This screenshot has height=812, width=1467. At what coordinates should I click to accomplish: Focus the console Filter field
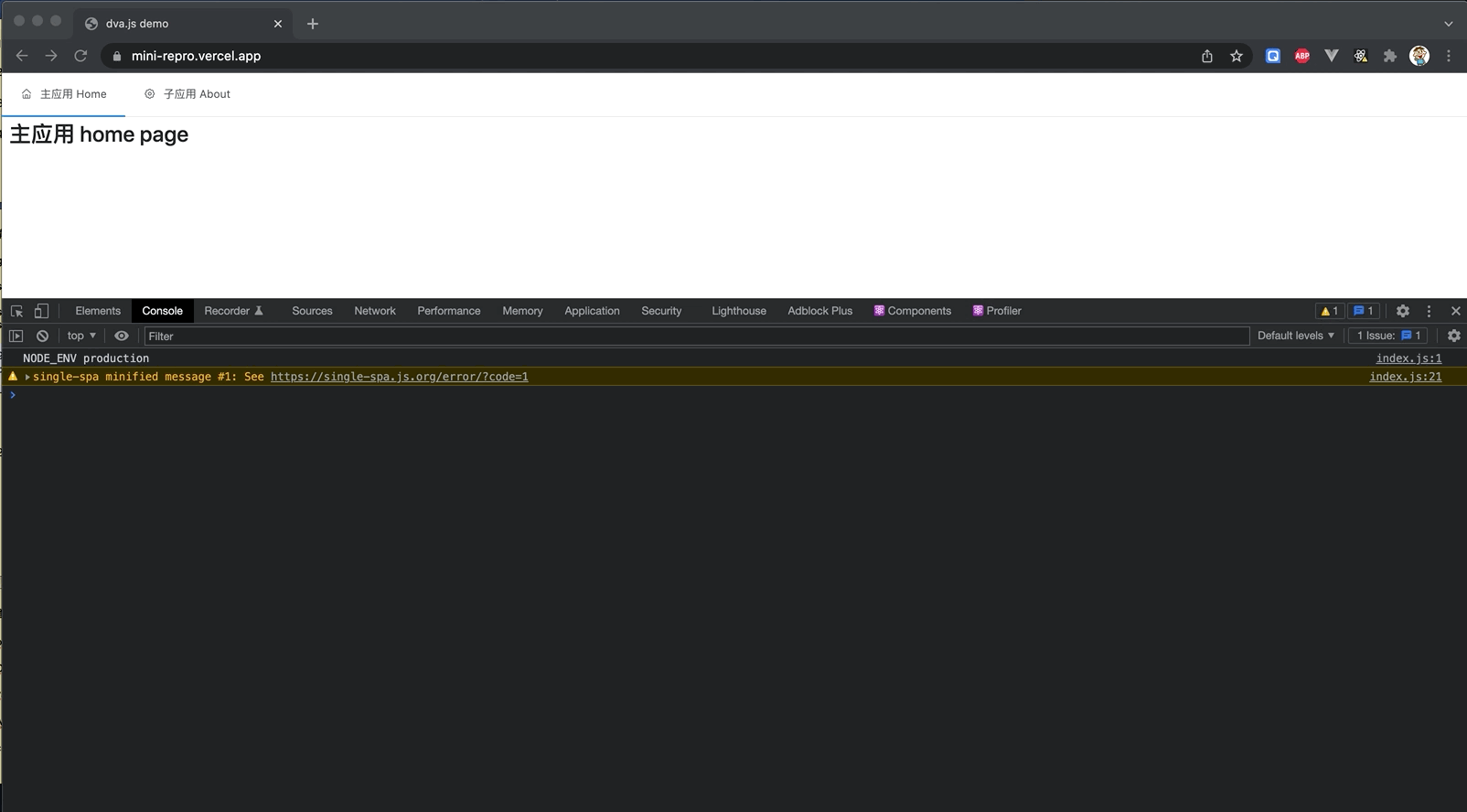tap(697, 336)
